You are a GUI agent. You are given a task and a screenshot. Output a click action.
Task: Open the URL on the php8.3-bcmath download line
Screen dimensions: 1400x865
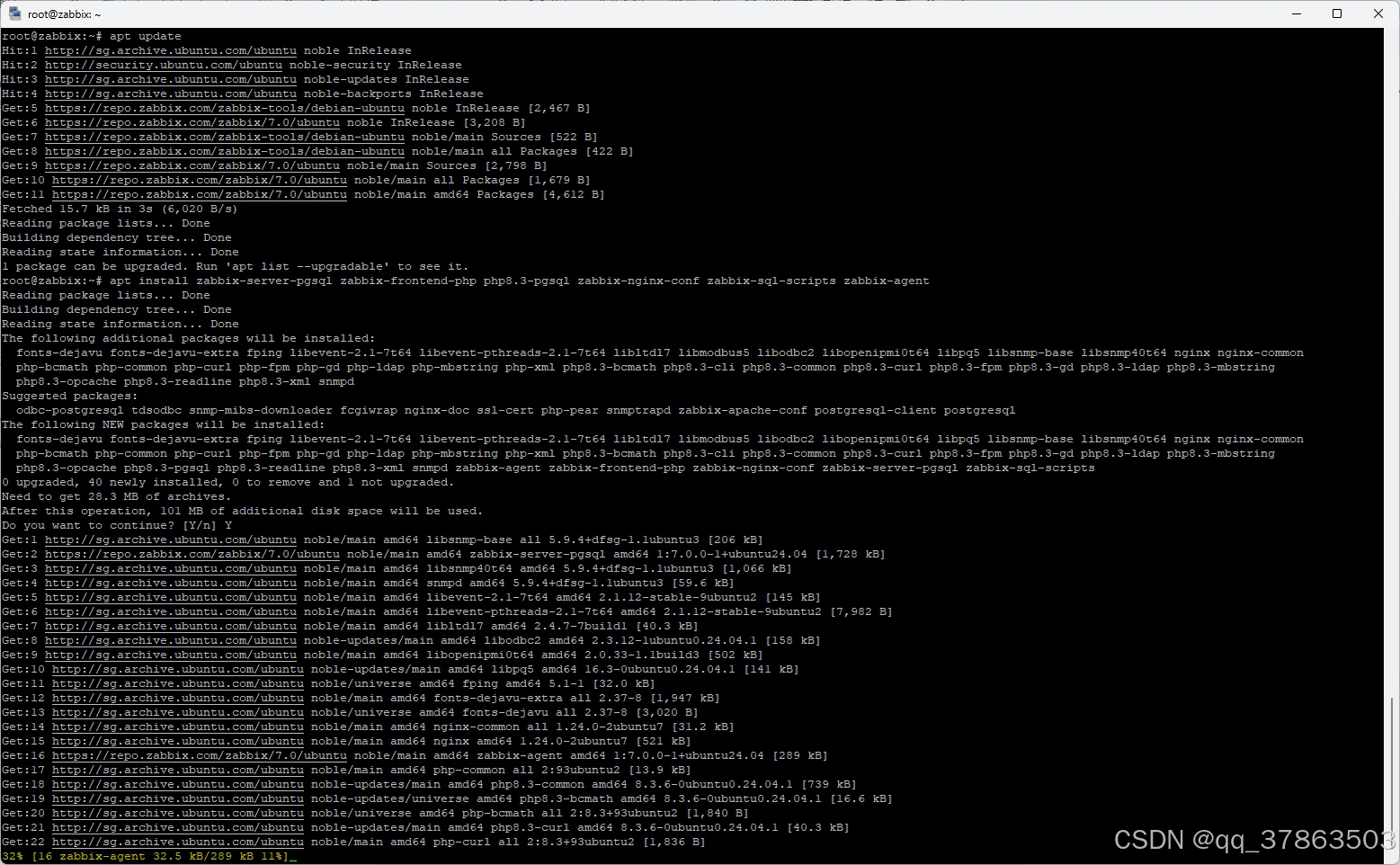point(178,799)
